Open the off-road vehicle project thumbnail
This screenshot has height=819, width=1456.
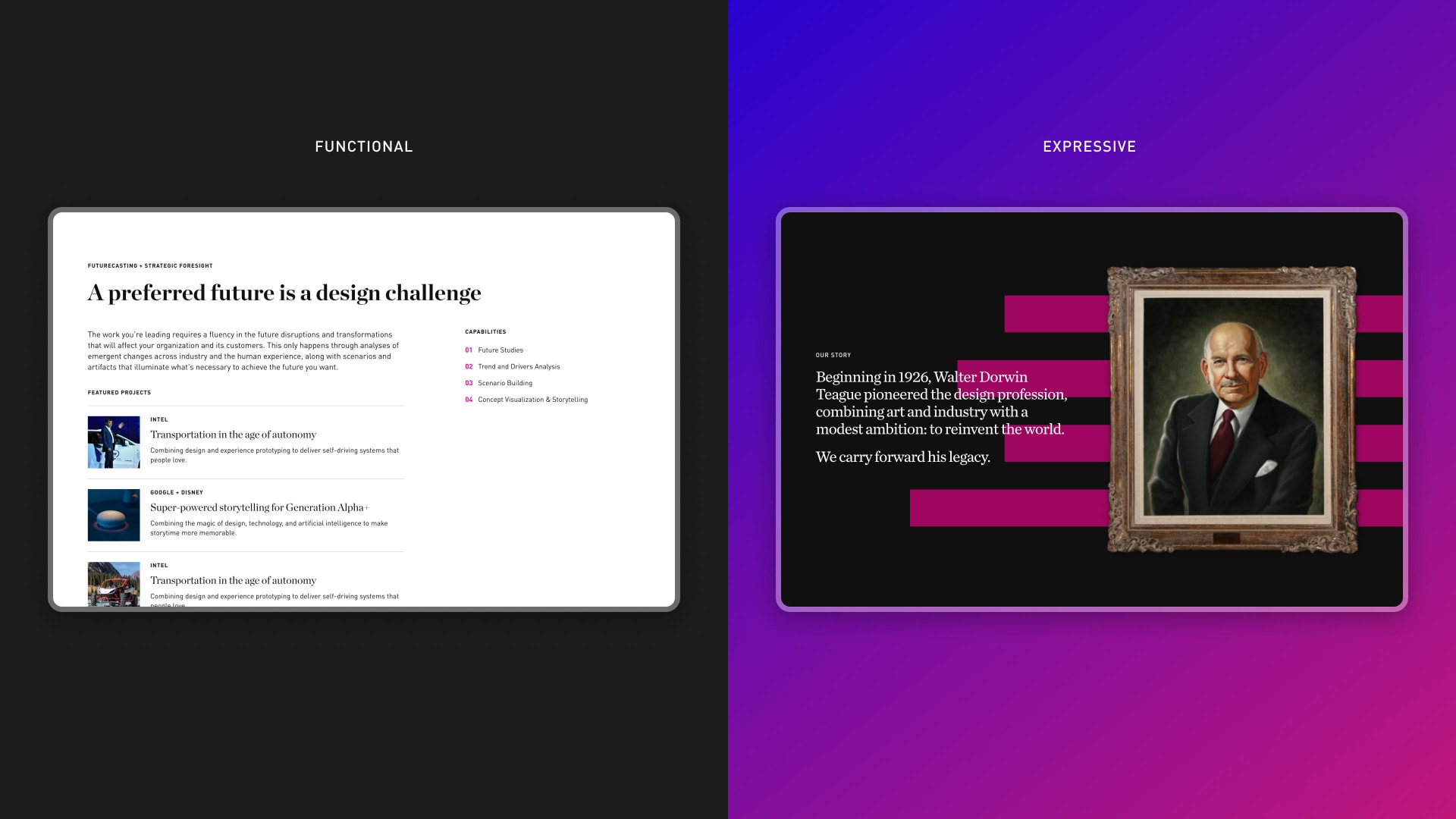click(x=114, y=584)
